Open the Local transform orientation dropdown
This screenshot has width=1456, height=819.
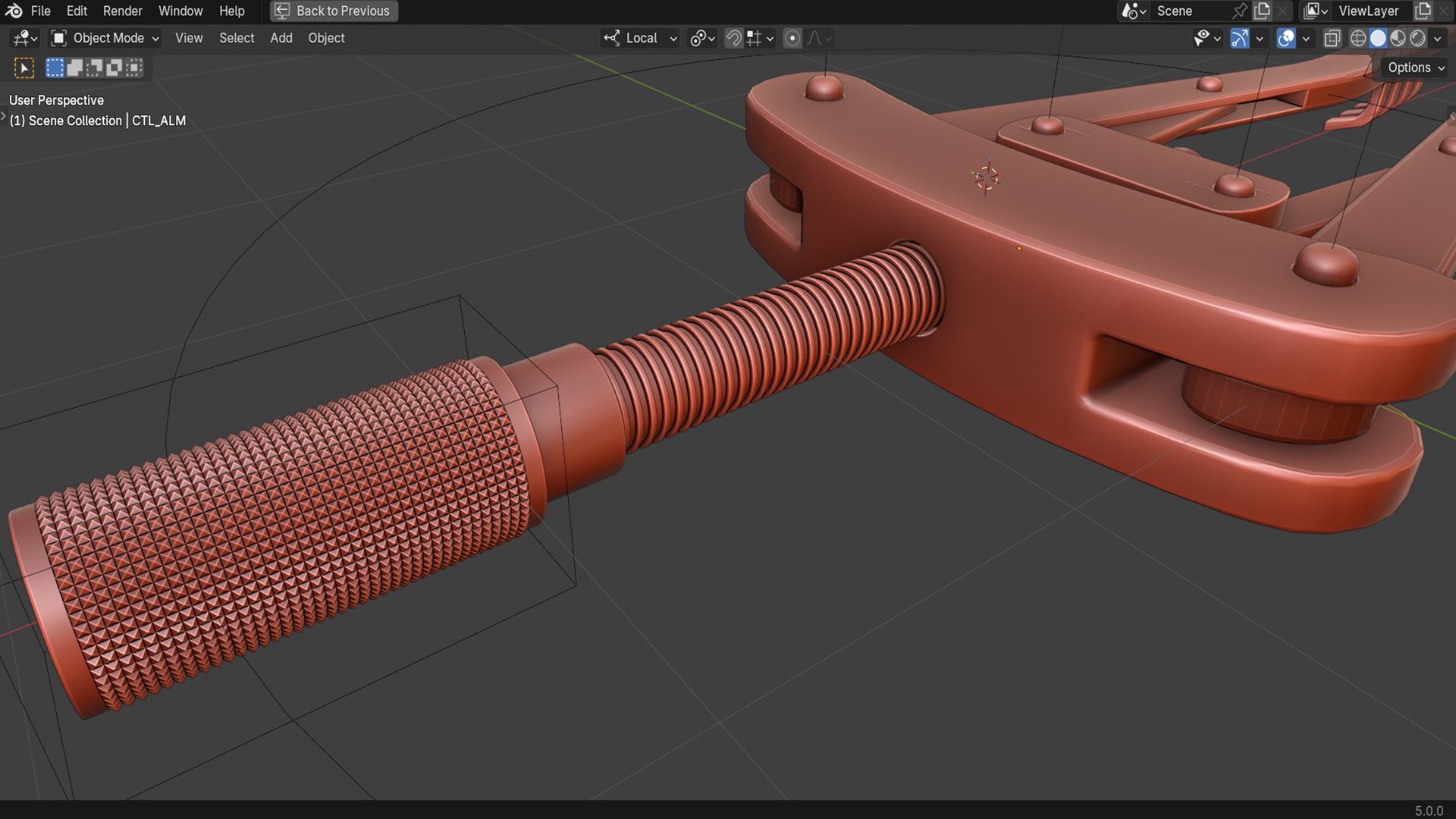(x=641, y=38)
